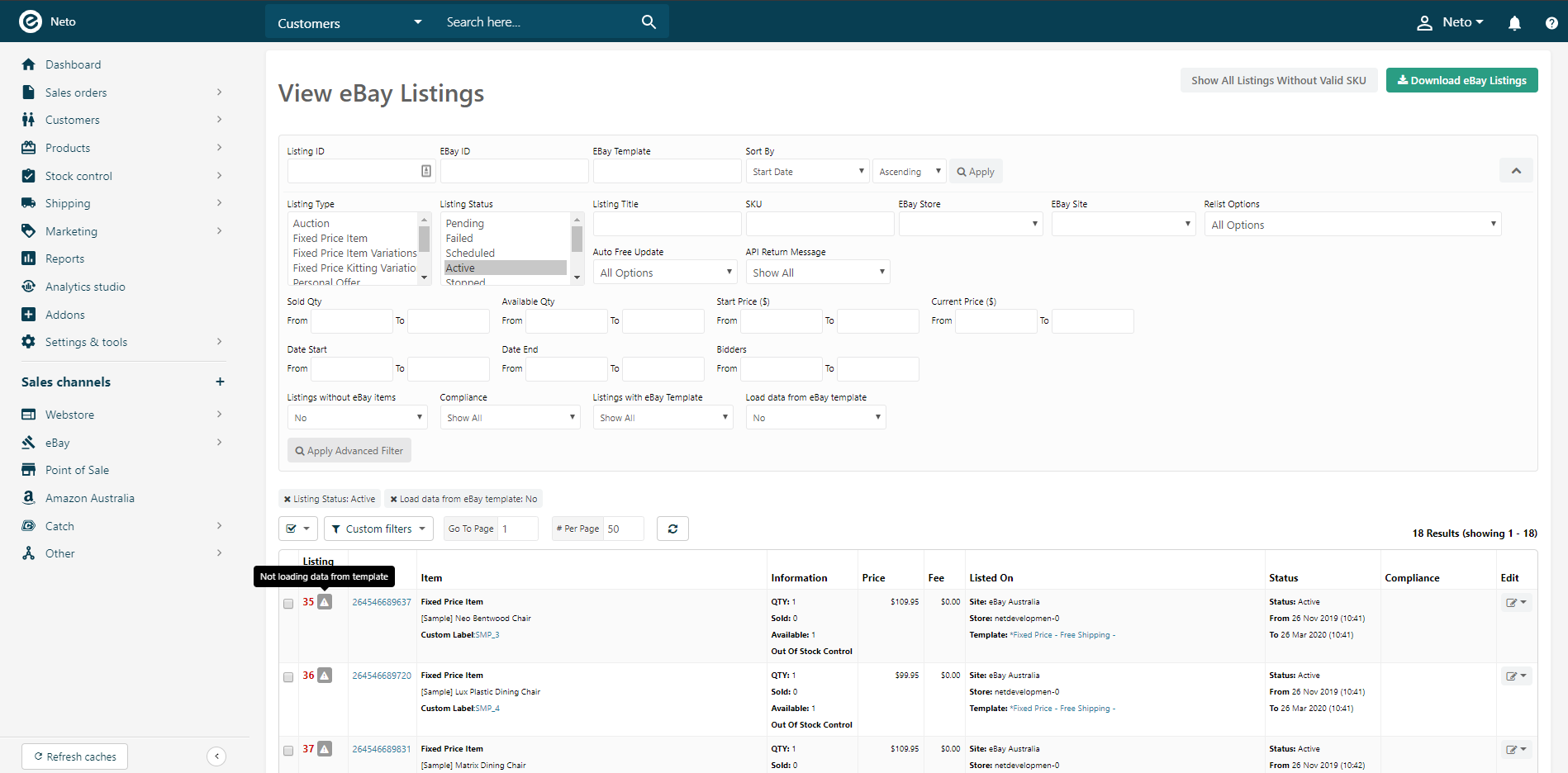Open Custom filters dropdown

[378, 529]
